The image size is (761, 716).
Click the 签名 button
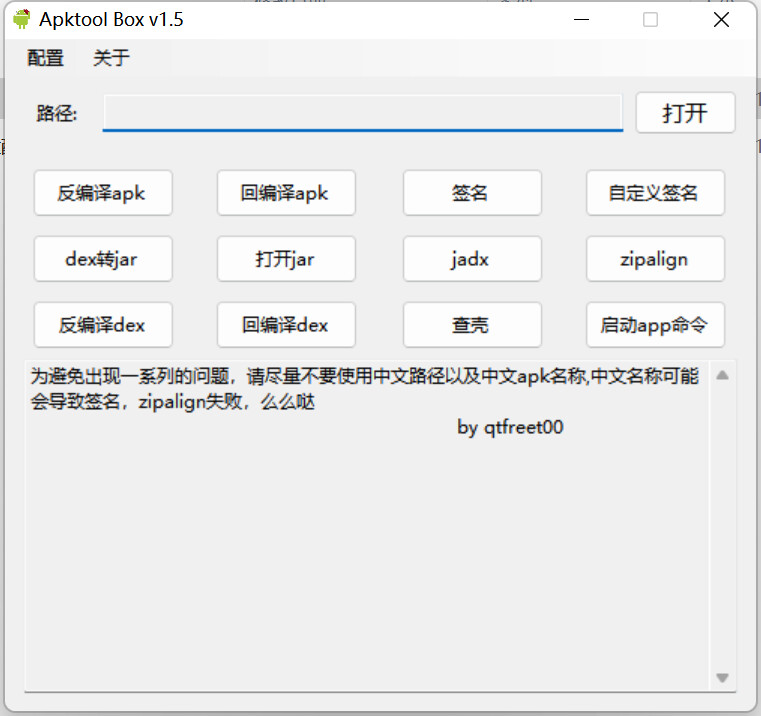[472, 193]
